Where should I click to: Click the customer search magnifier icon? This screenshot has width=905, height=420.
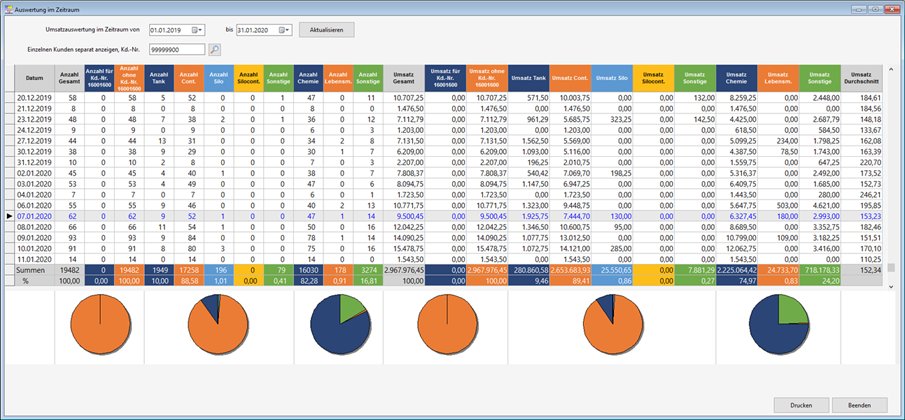(x=214, y=48)
